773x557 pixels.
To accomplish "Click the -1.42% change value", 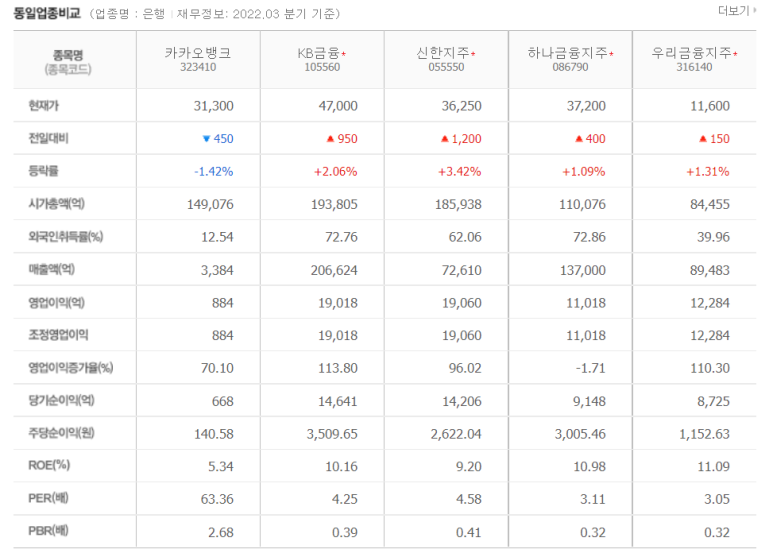I will (213, 172).
